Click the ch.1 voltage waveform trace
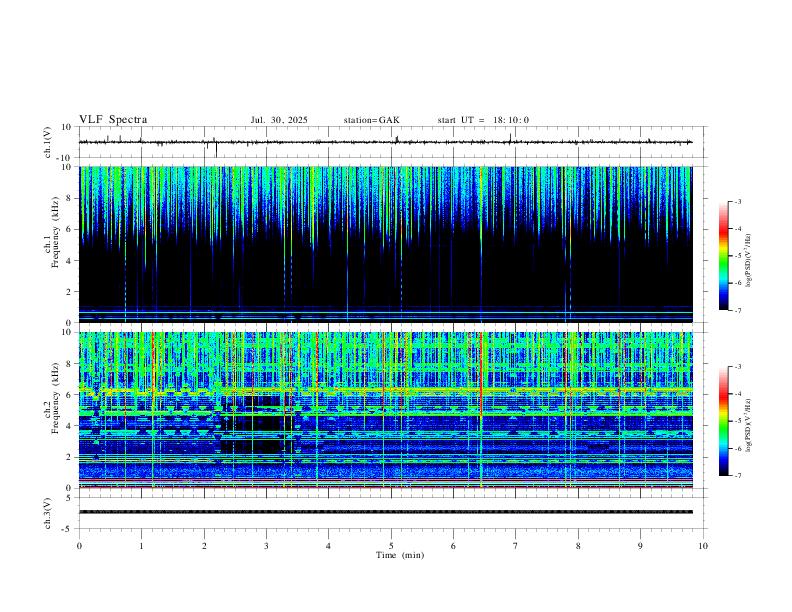This screenshot has height=612, width=792. 386,142
